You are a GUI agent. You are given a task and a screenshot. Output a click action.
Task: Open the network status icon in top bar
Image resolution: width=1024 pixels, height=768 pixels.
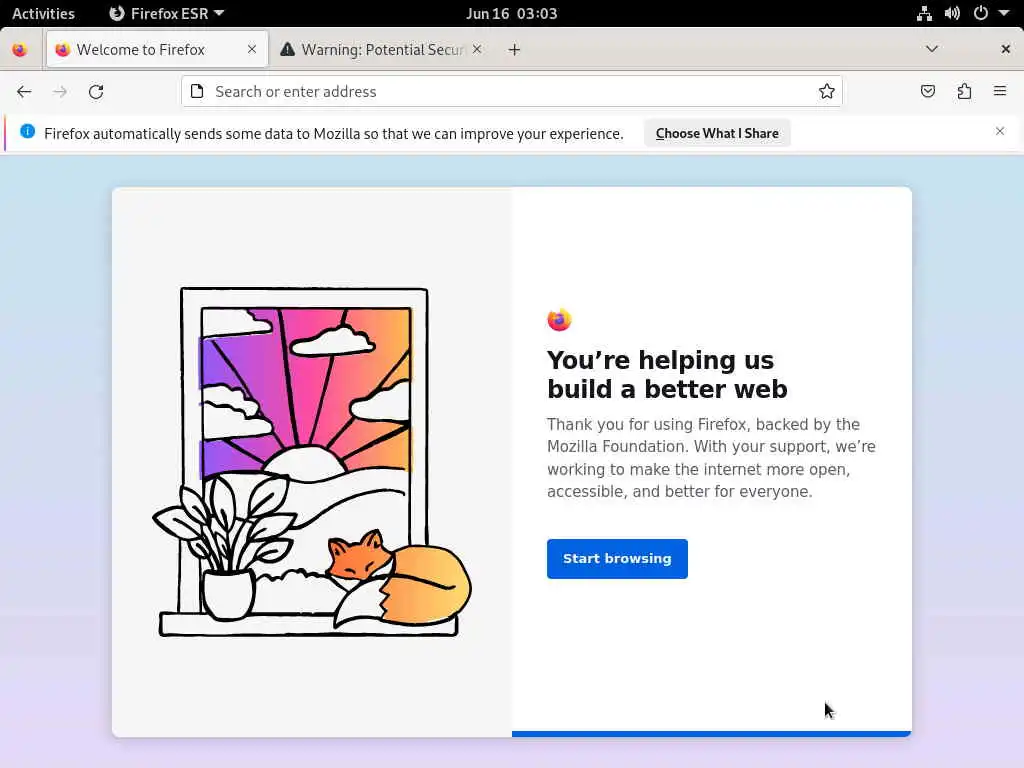click(x=924, y=13)
